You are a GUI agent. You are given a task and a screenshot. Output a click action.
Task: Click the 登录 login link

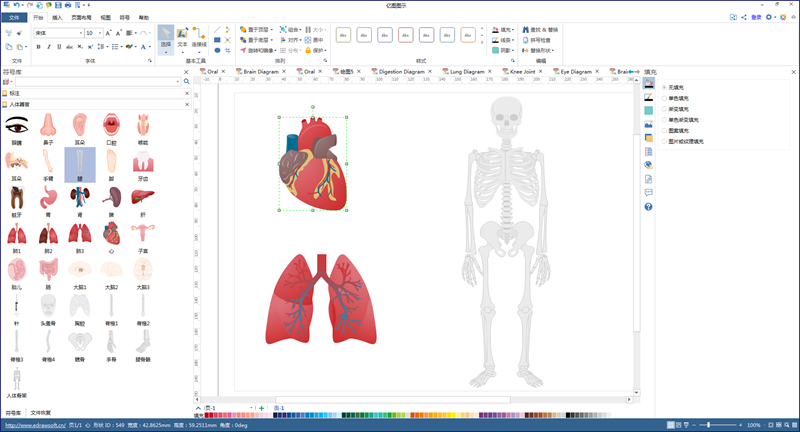click(x=756, y=17)
